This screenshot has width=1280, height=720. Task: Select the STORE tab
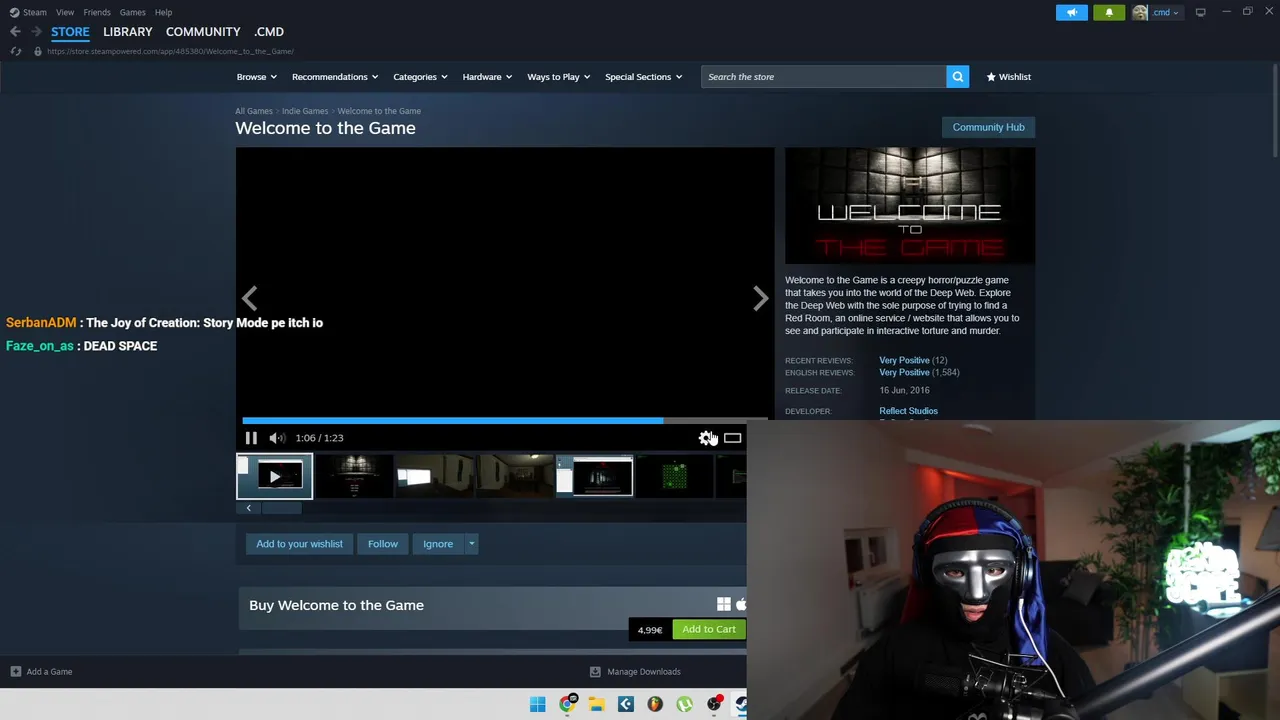tap(70, 32)
